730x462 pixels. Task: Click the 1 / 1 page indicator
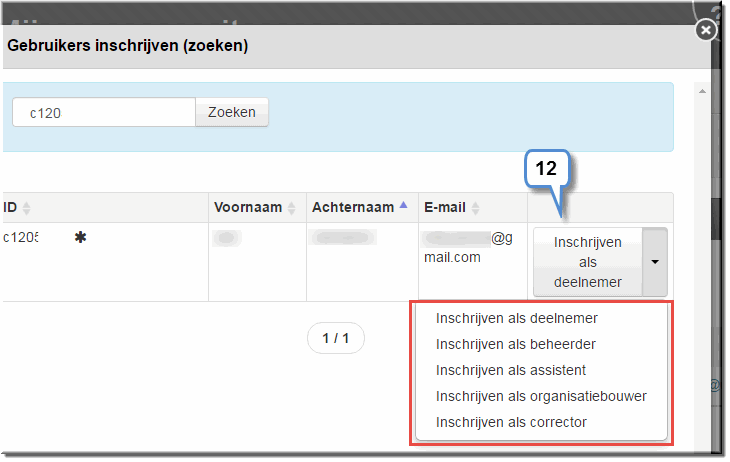coord(336,338)
